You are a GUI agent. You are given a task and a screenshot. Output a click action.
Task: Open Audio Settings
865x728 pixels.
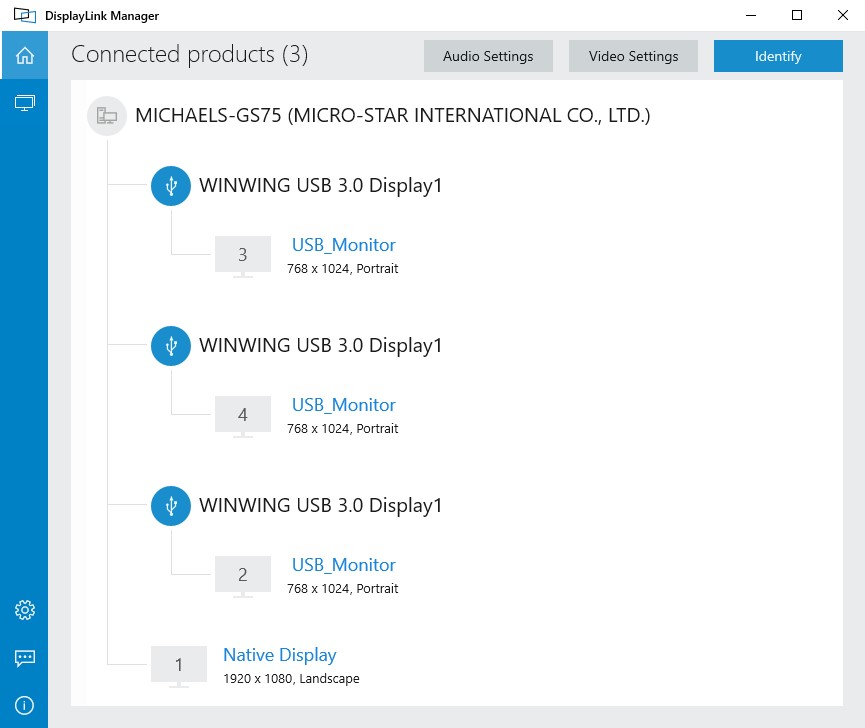488,56
